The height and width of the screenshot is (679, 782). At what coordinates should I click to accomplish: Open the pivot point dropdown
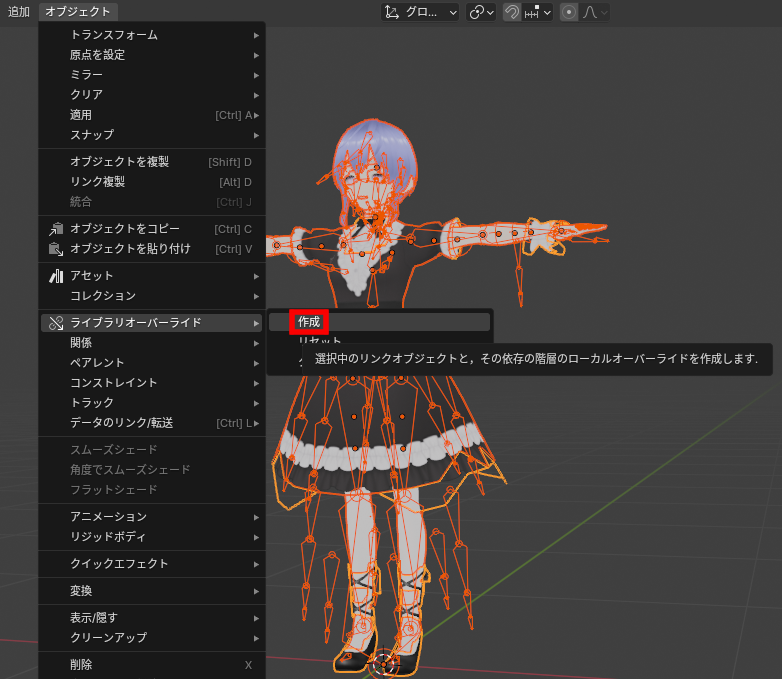481,12
